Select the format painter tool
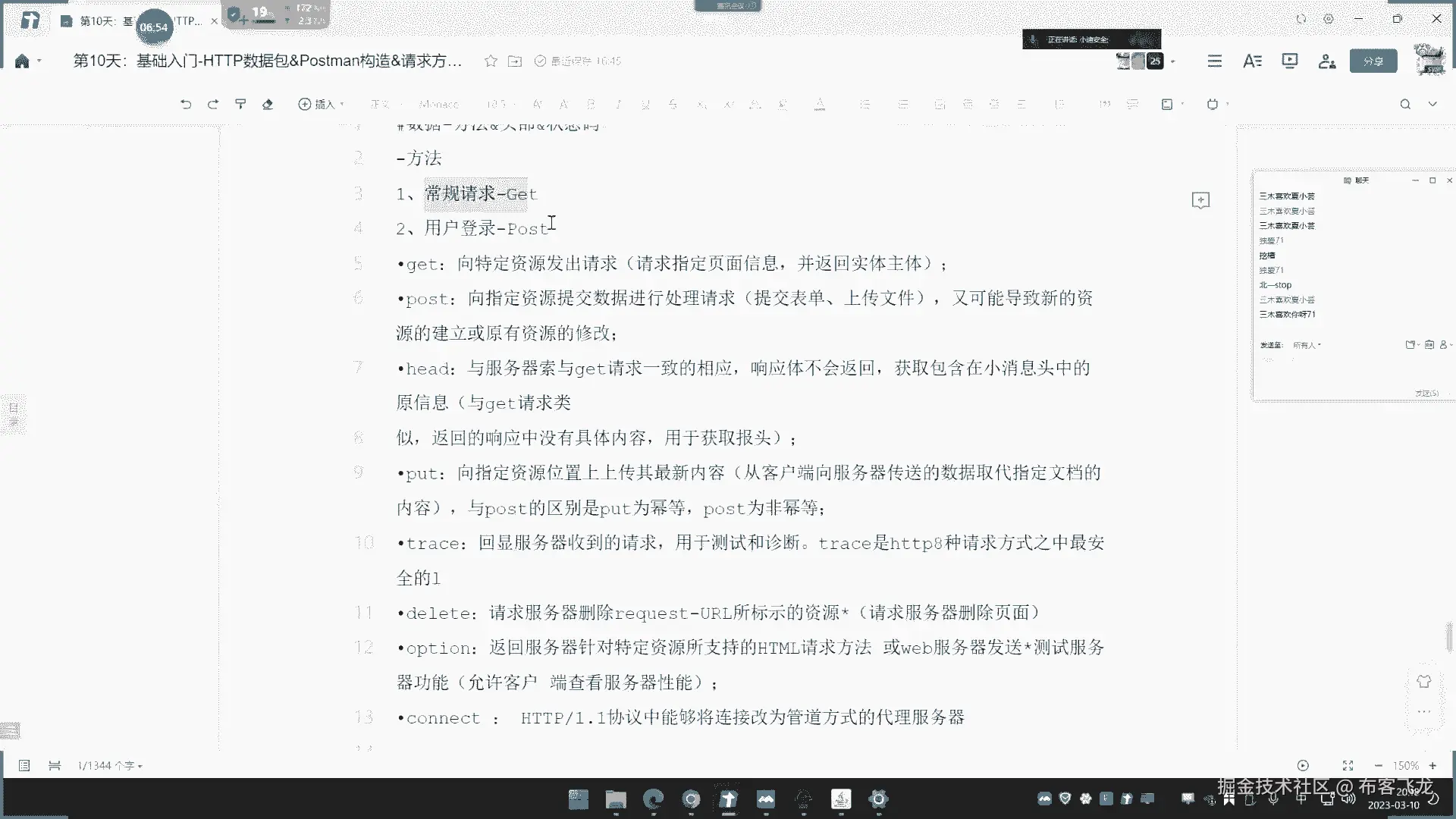Image resolution: width=1456 pixels, height=819 pixels. coord(240,105)
